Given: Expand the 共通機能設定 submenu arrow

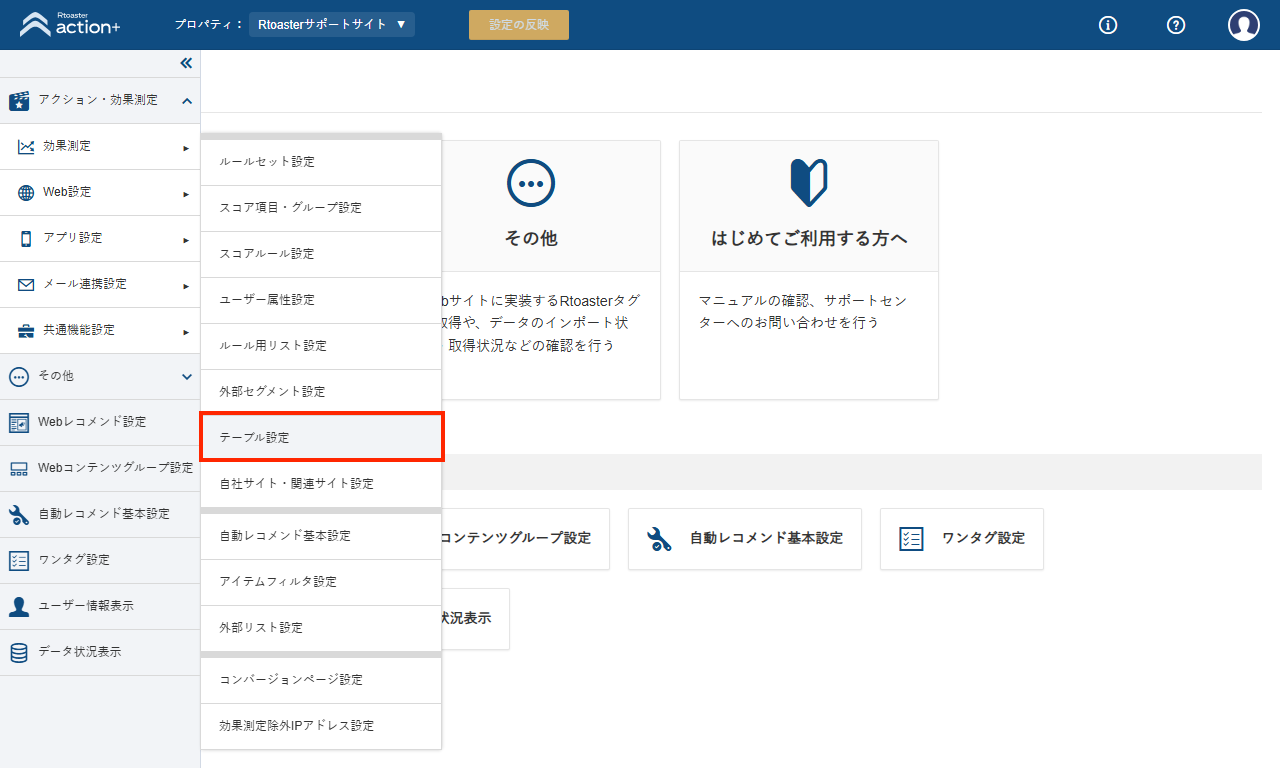Looking at the screenshot, I should (x=186, y=332).
